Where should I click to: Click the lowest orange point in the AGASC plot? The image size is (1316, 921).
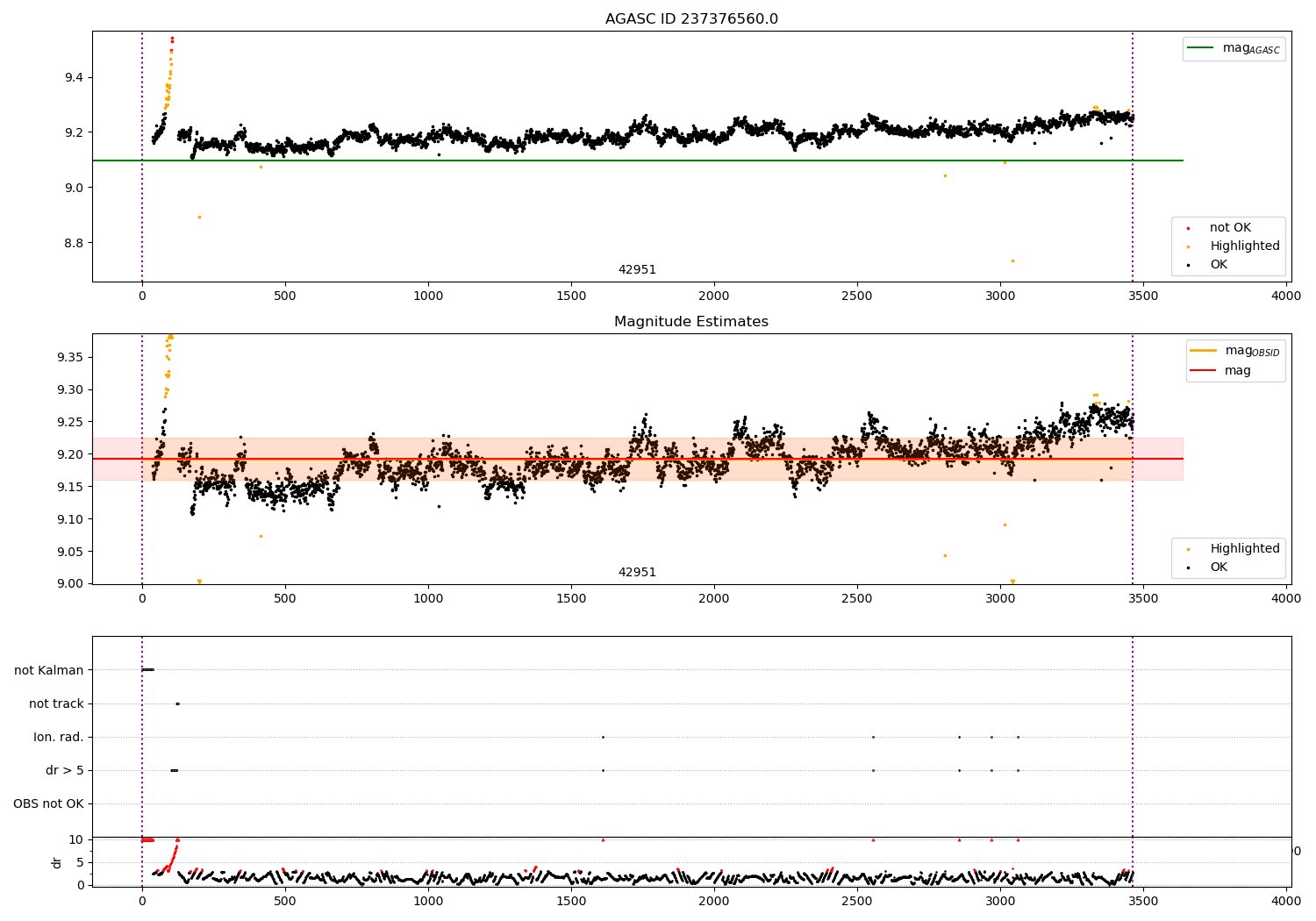pyautogui.click(x=1012, y=261)
